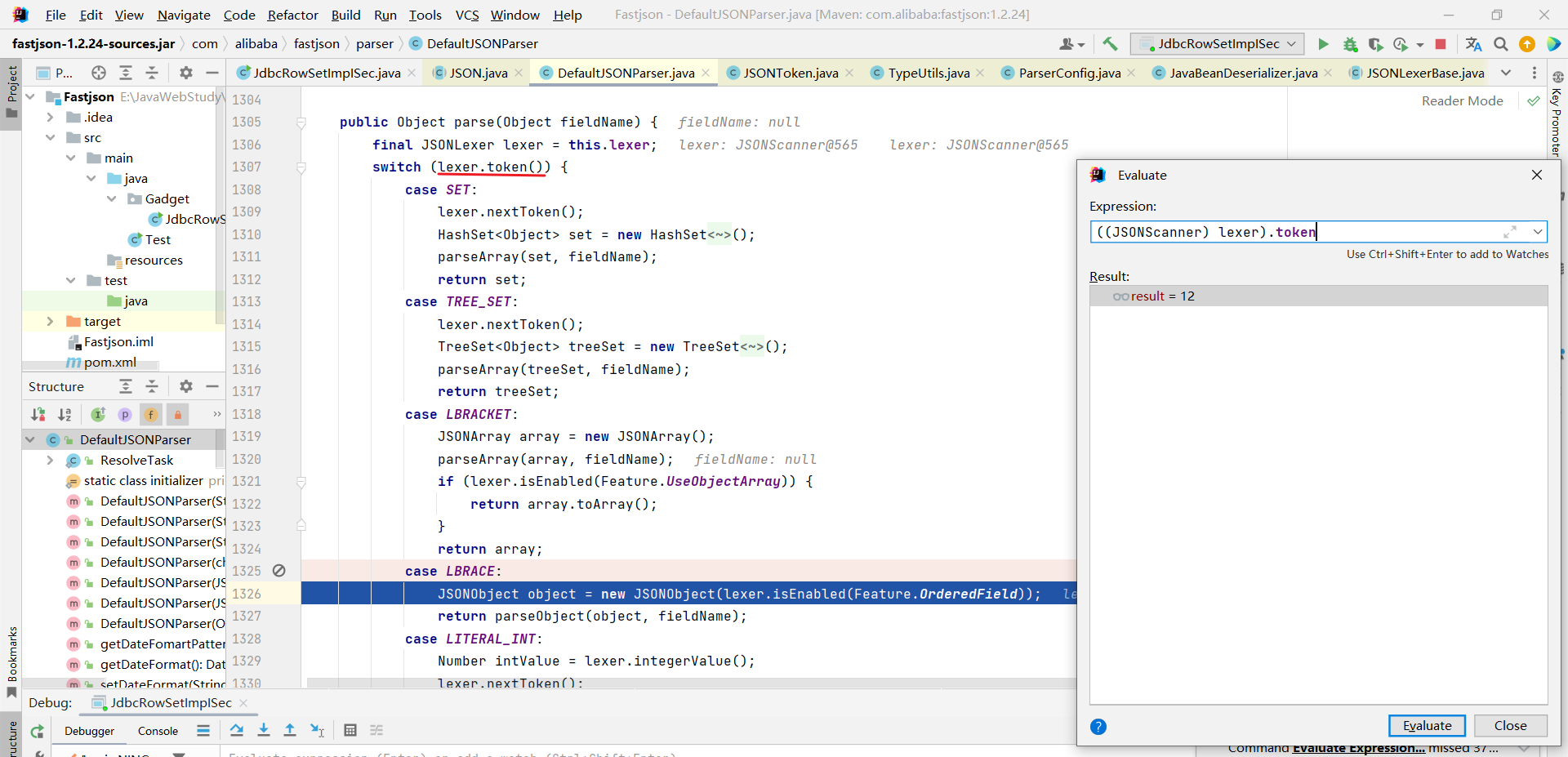Screen dimensions: 1568x757
Task: Run to Cursor in debugger
Action: click(318, 730)
